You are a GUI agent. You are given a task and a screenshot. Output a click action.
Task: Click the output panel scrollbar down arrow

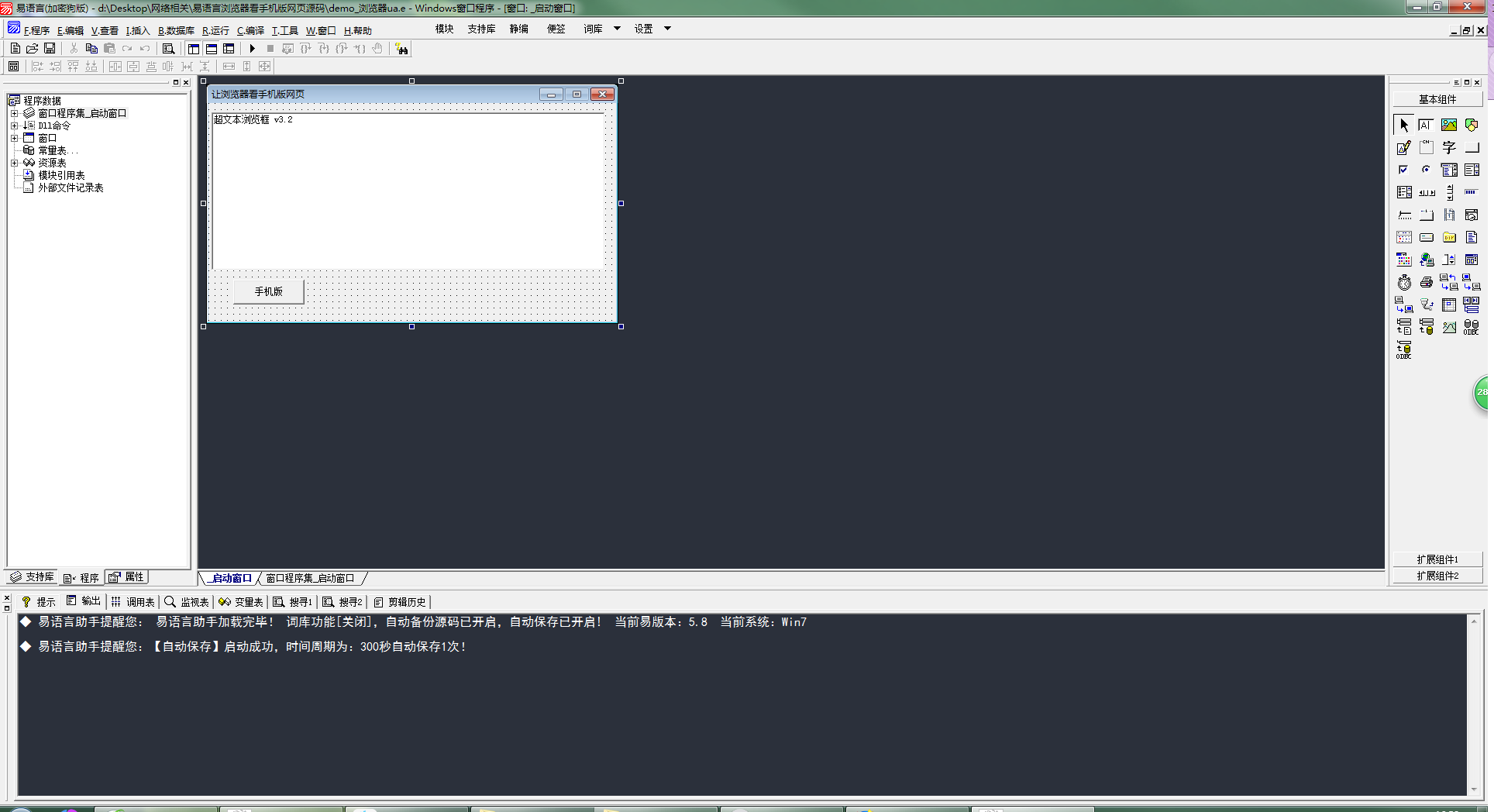click(x=1474, y=790)
